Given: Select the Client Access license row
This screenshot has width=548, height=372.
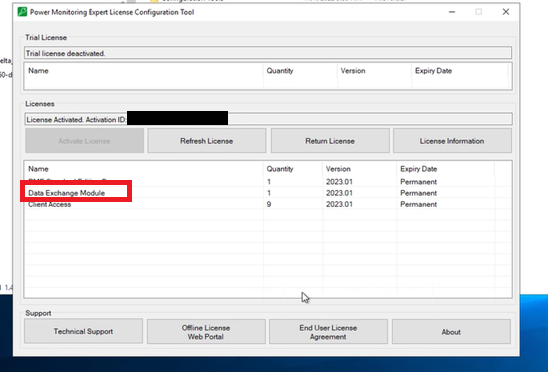Looking at the screenshot, I should 268,204.
